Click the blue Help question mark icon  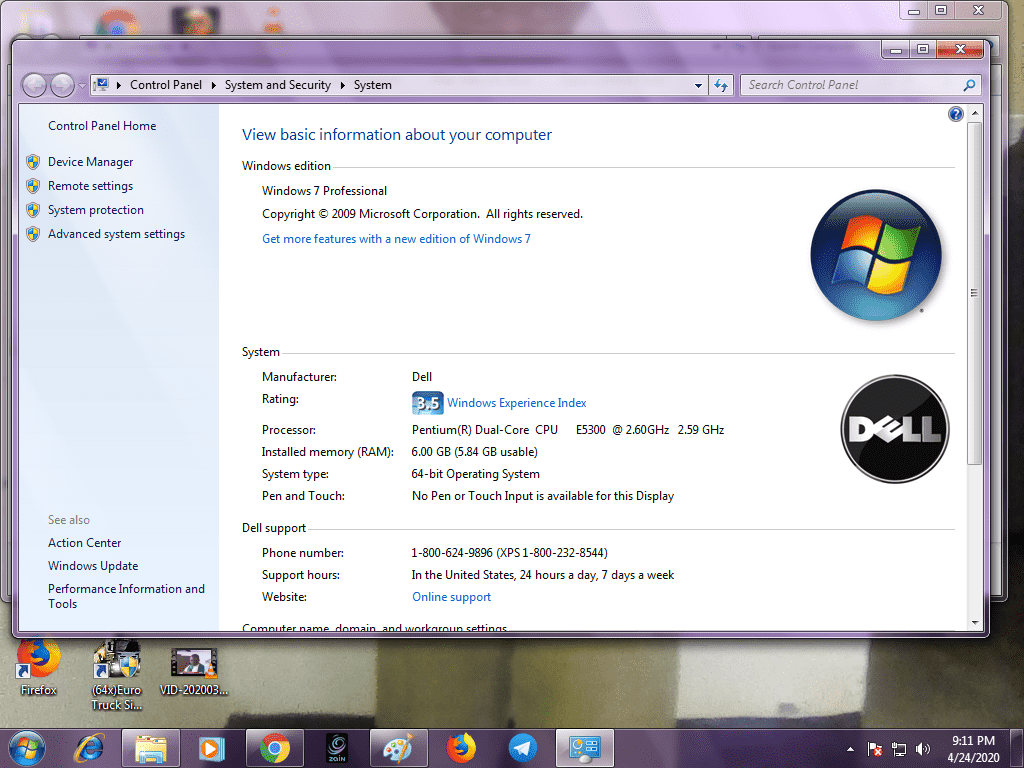[x=955, y=114]
